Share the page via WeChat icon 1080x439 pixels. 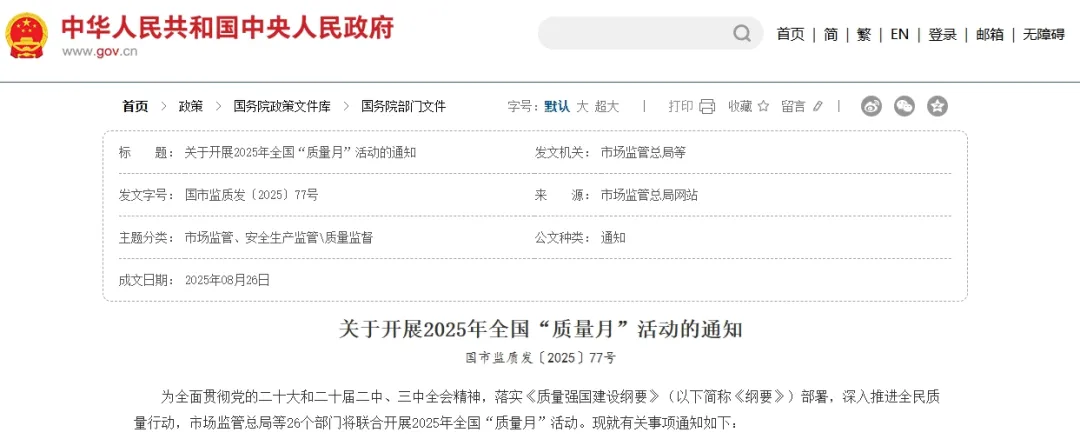(904, 106)
